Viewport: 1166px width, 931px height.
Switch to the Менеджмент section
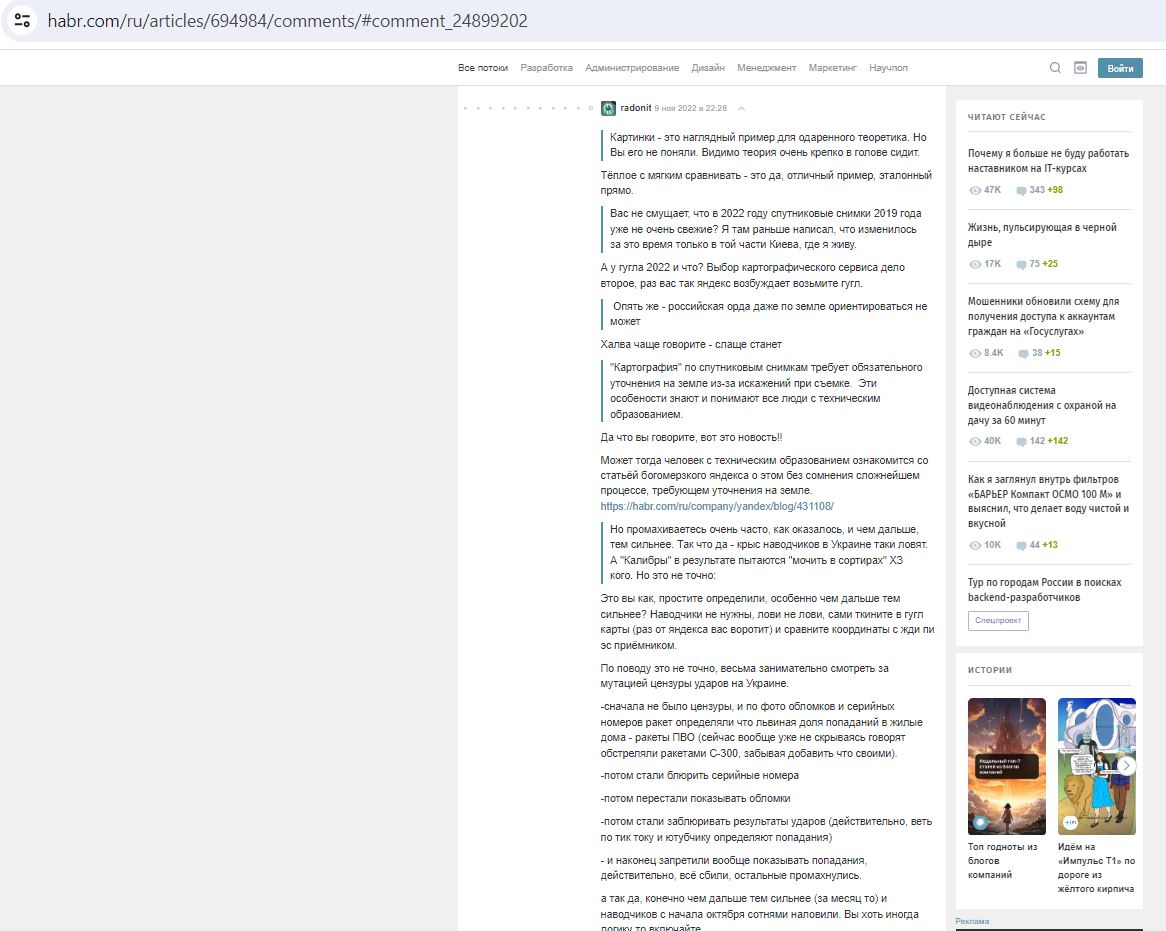tap(767, 68)
